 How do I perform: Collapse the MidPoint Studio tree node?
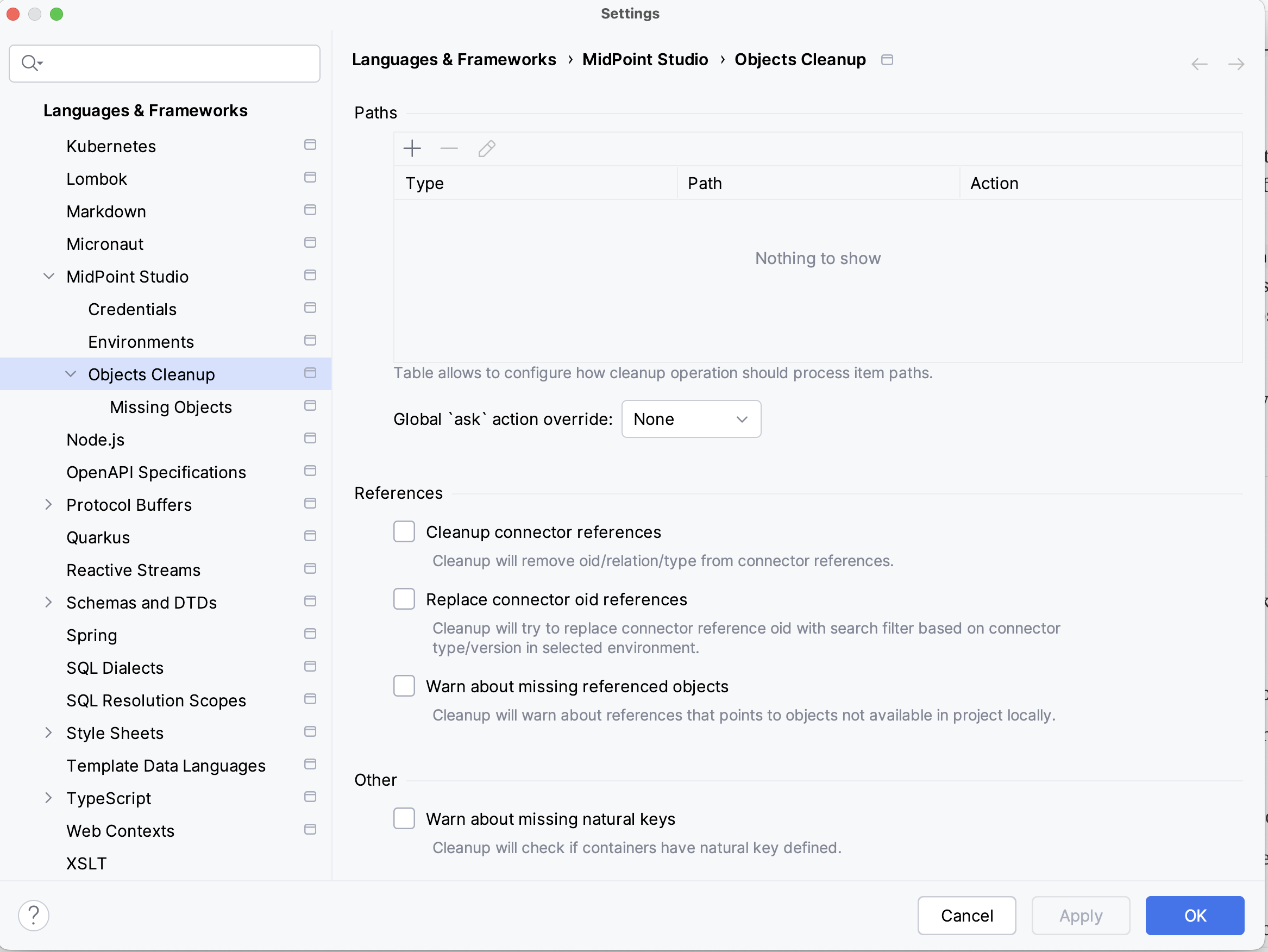click(x=48, y=276)
